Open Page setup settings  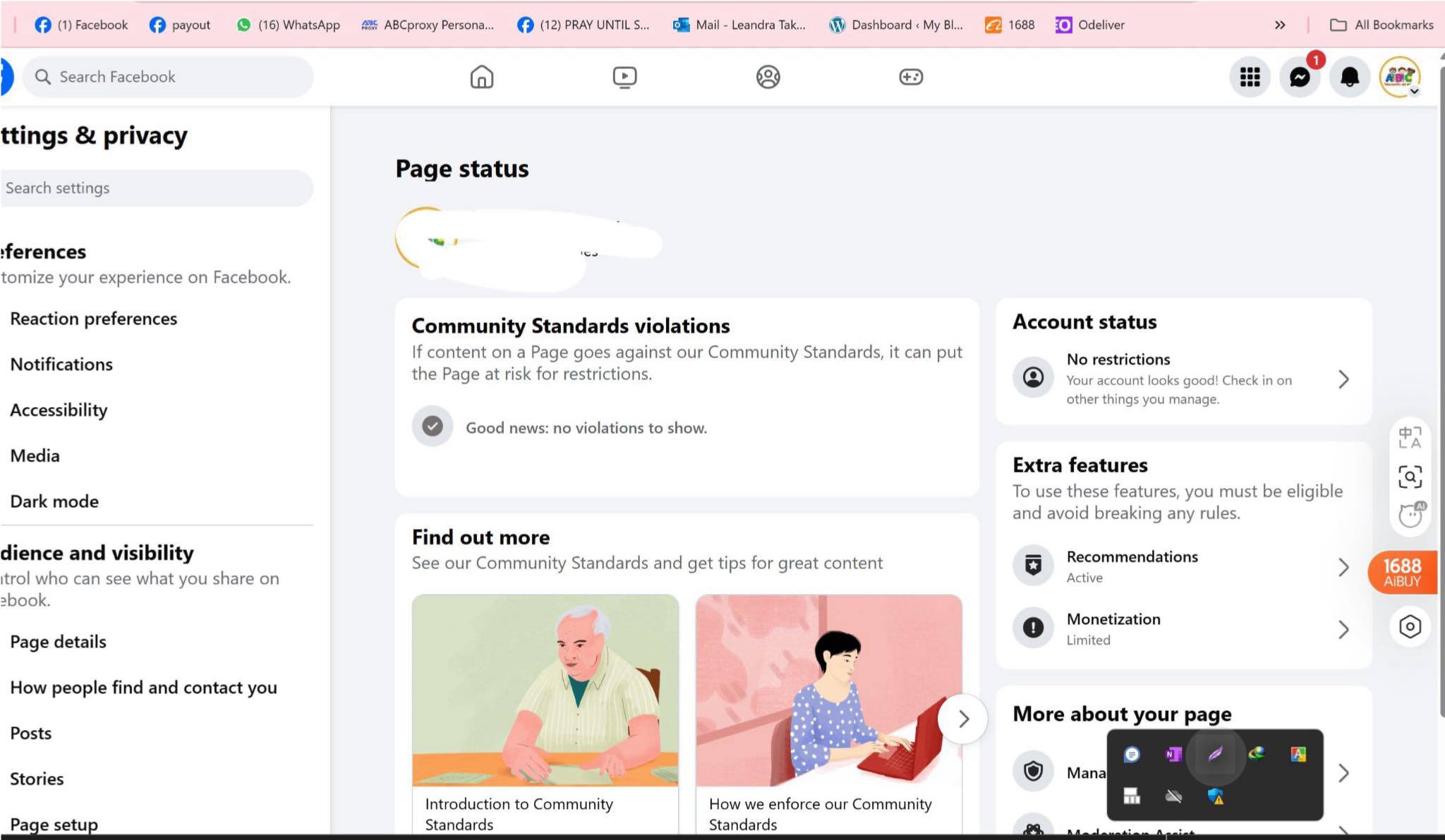[x=54, y=824]
